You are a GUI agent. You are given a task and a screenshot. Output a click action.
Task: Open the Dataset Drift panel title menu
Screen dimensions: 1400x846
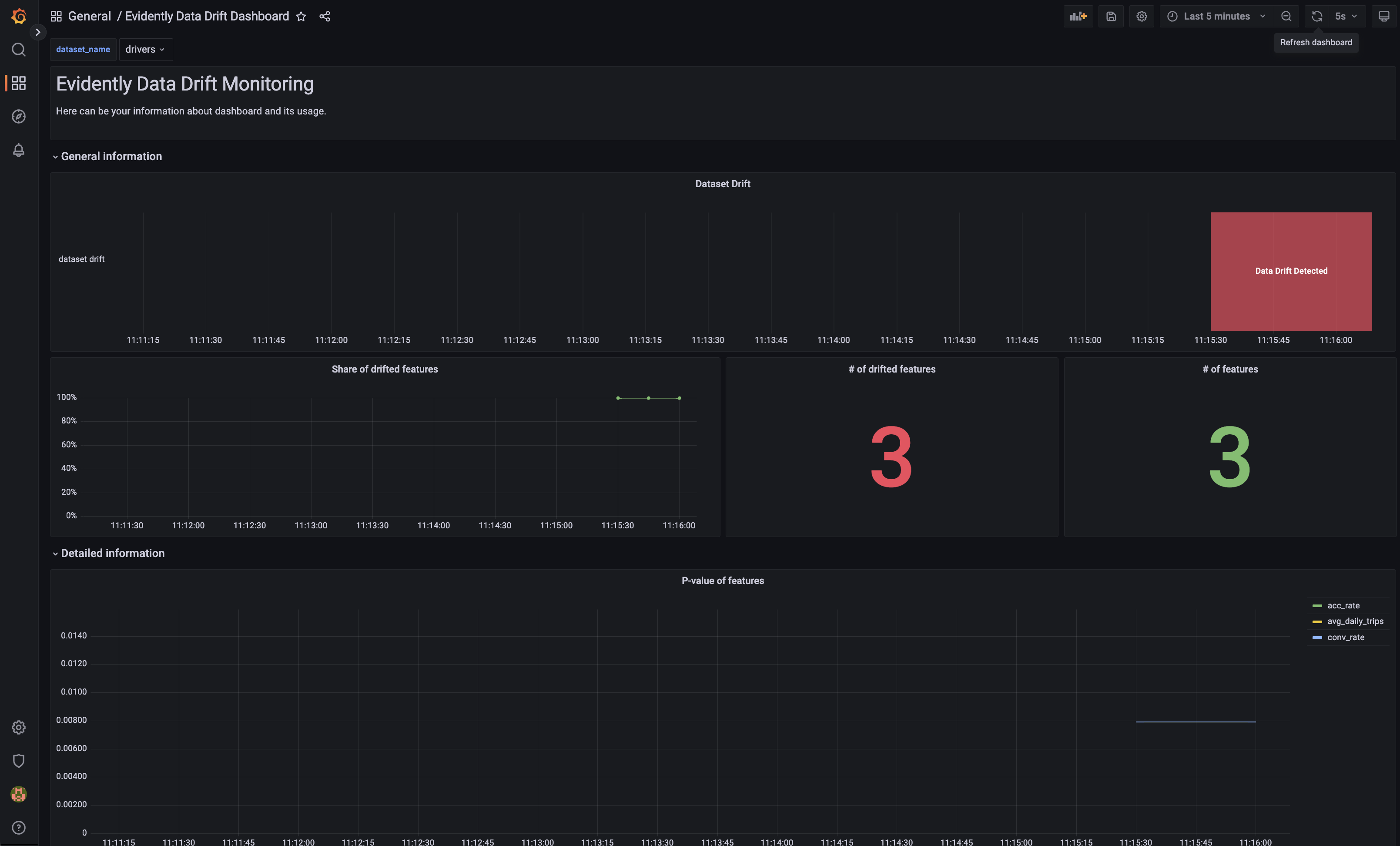(723, 184)
